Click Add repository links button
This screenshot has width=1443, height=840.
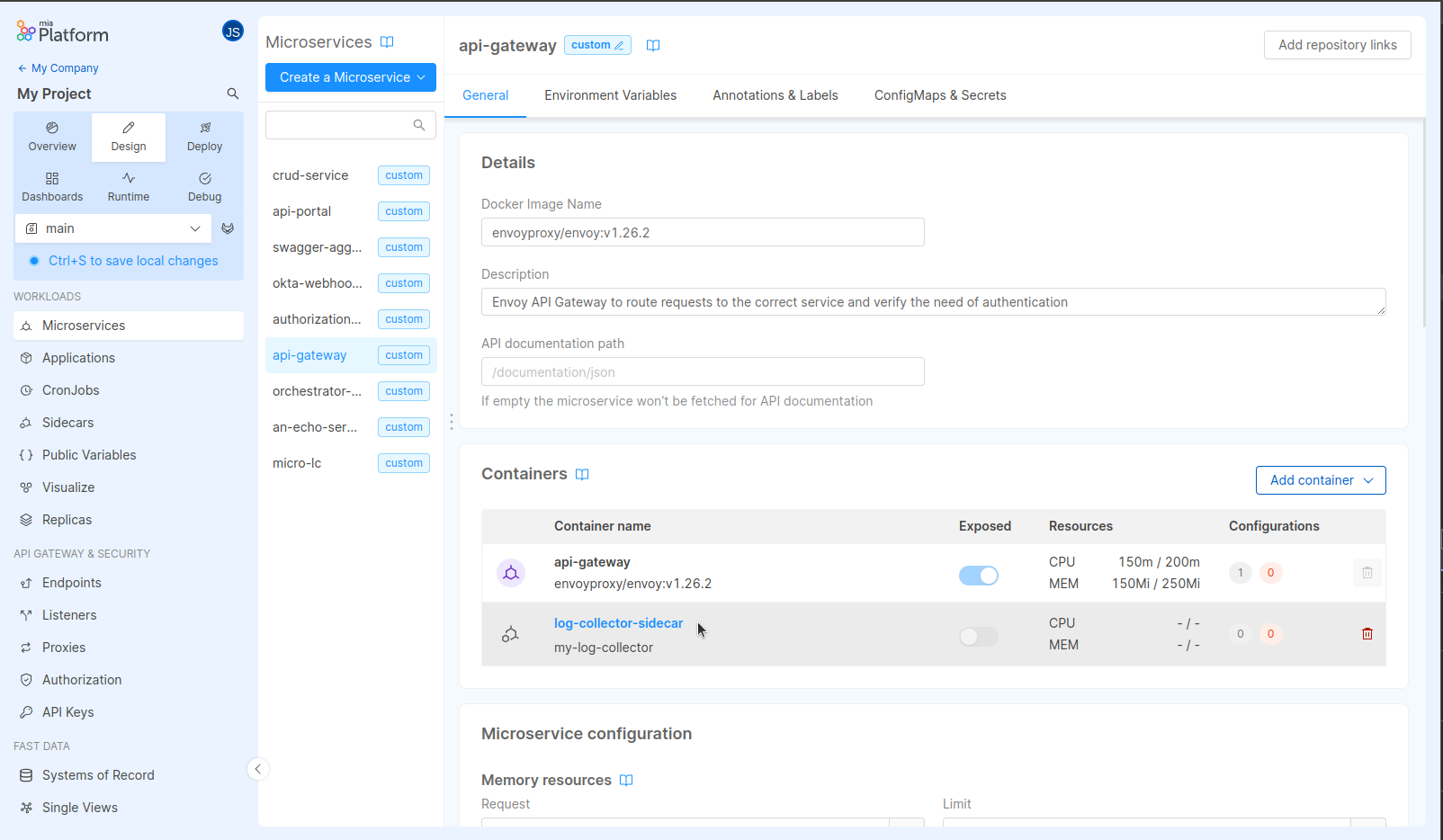coord(1337,45)
